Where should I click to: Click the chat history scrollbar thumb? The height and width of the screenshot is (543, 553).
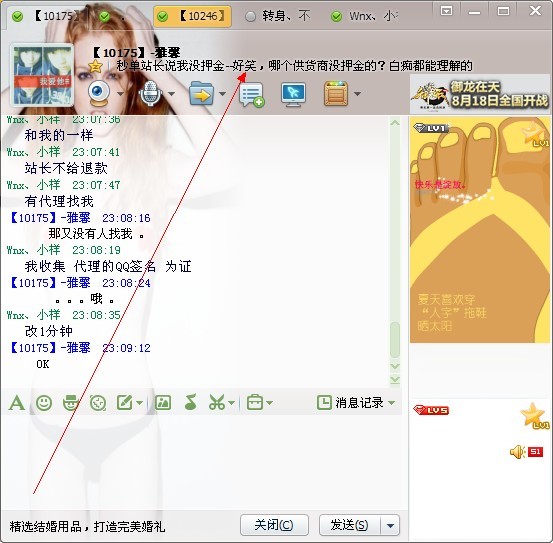395,340
